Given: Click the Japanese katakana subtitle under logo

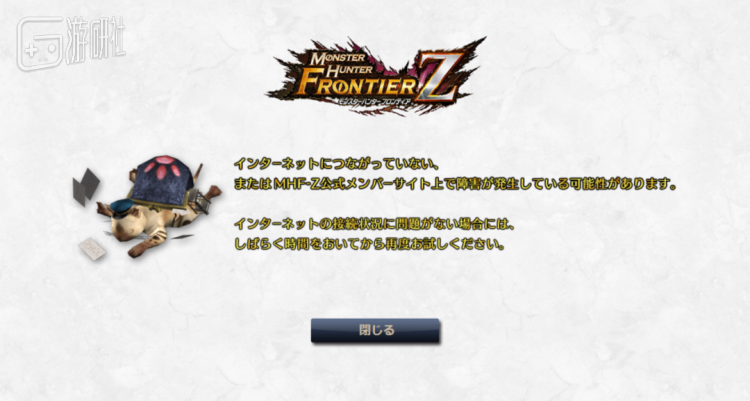Looking at the screenshot, I should pyautogui.click(x=375, y=102).
